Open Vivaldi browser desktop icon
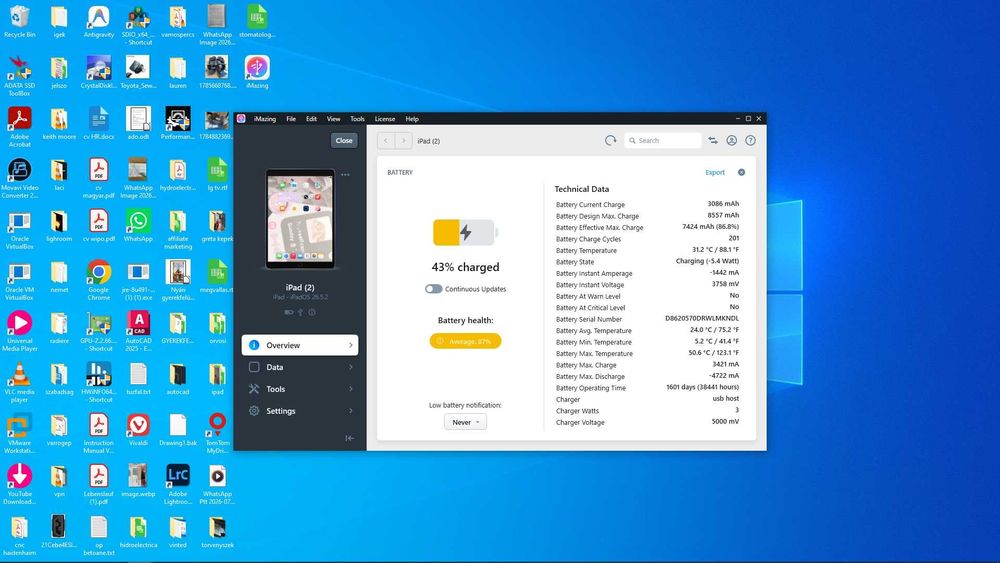The height and width of the screenshot is (563, 1000). tap(138, 429)
